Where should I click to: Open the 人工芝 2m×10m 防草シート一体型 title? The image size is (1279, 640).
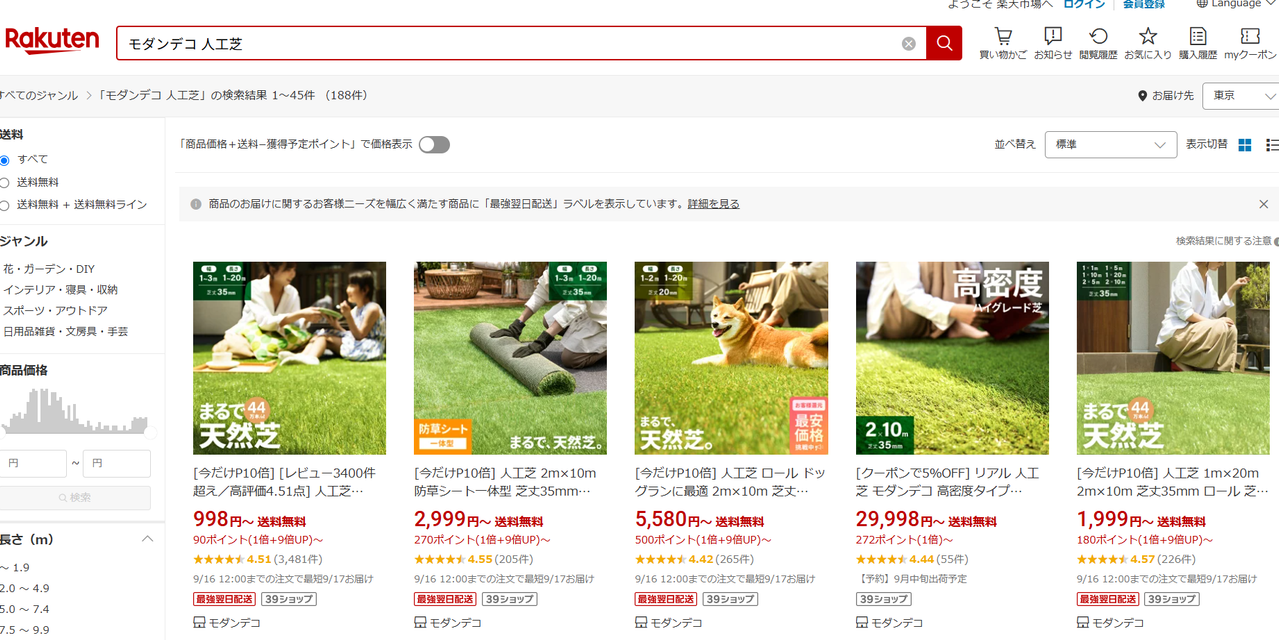coord(506,482)
